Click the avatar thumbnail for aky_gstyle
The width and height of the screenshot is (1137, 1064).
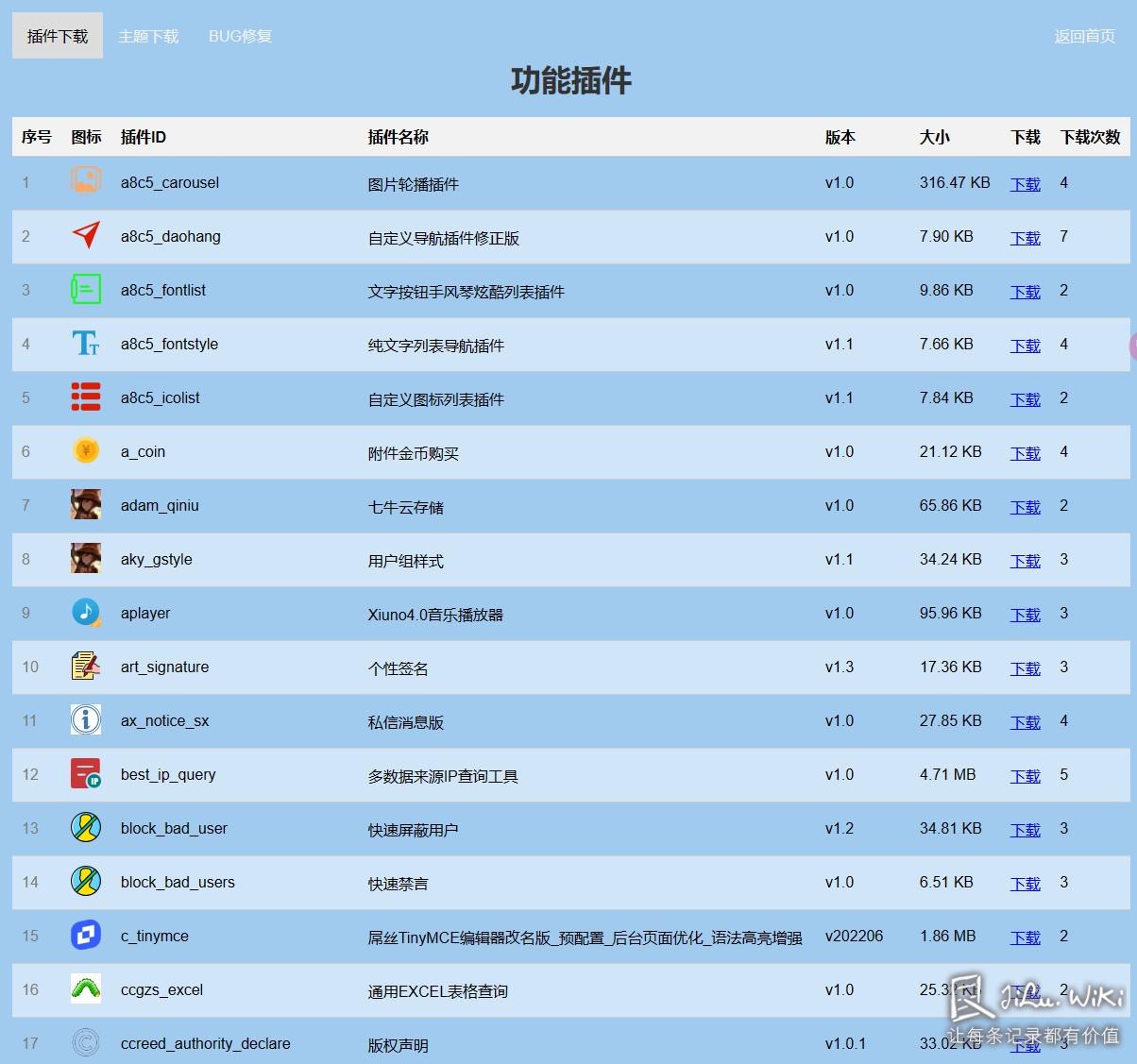pos(86,558)
